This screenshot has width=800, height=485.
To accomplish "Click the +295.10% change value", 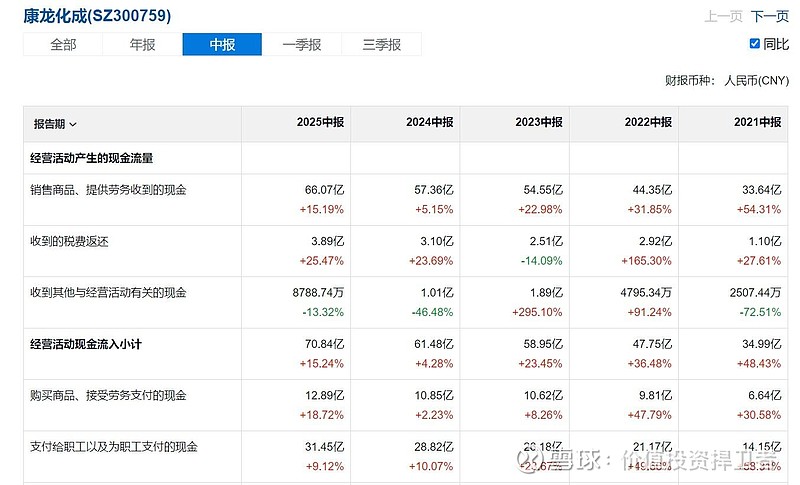I will point(537,312).
